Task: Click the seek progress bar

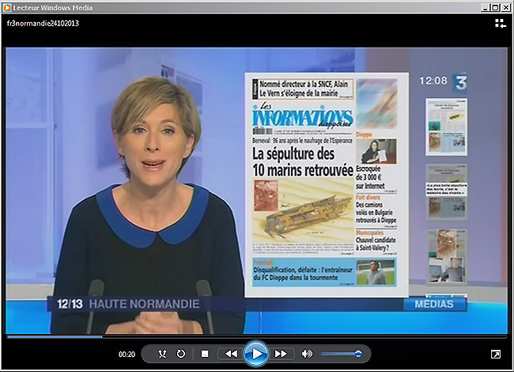Action: coord(257,337)
